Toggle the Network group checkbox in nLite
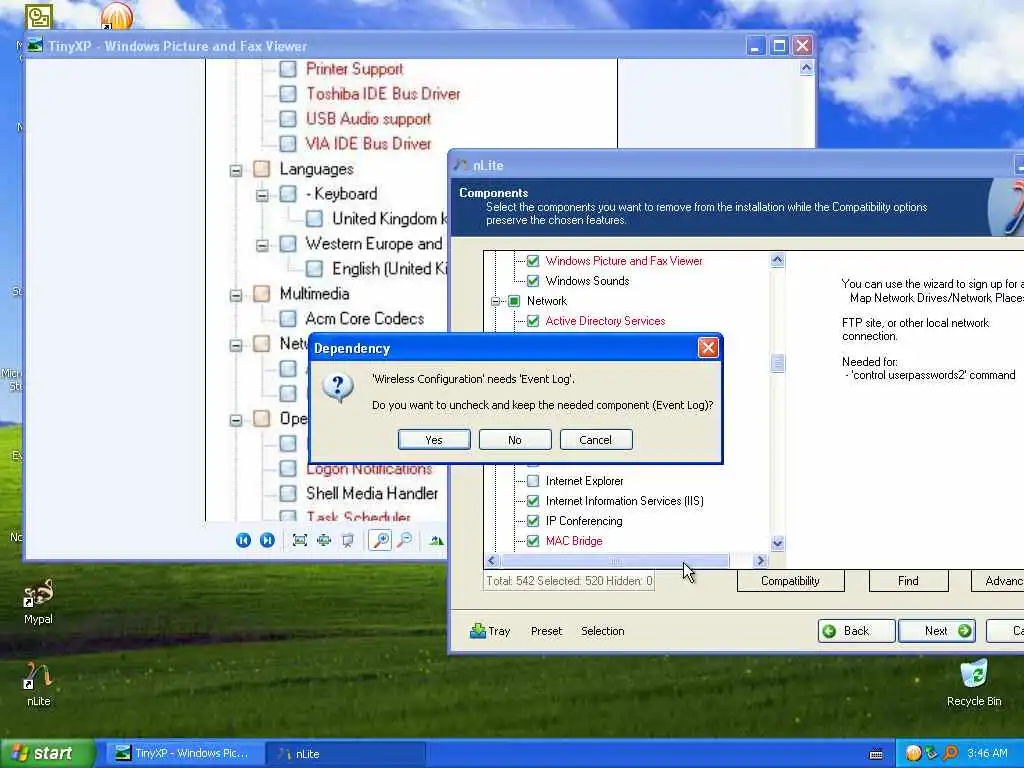The width and height of the screenshot is (1024, 768). (x=514, y=301)
